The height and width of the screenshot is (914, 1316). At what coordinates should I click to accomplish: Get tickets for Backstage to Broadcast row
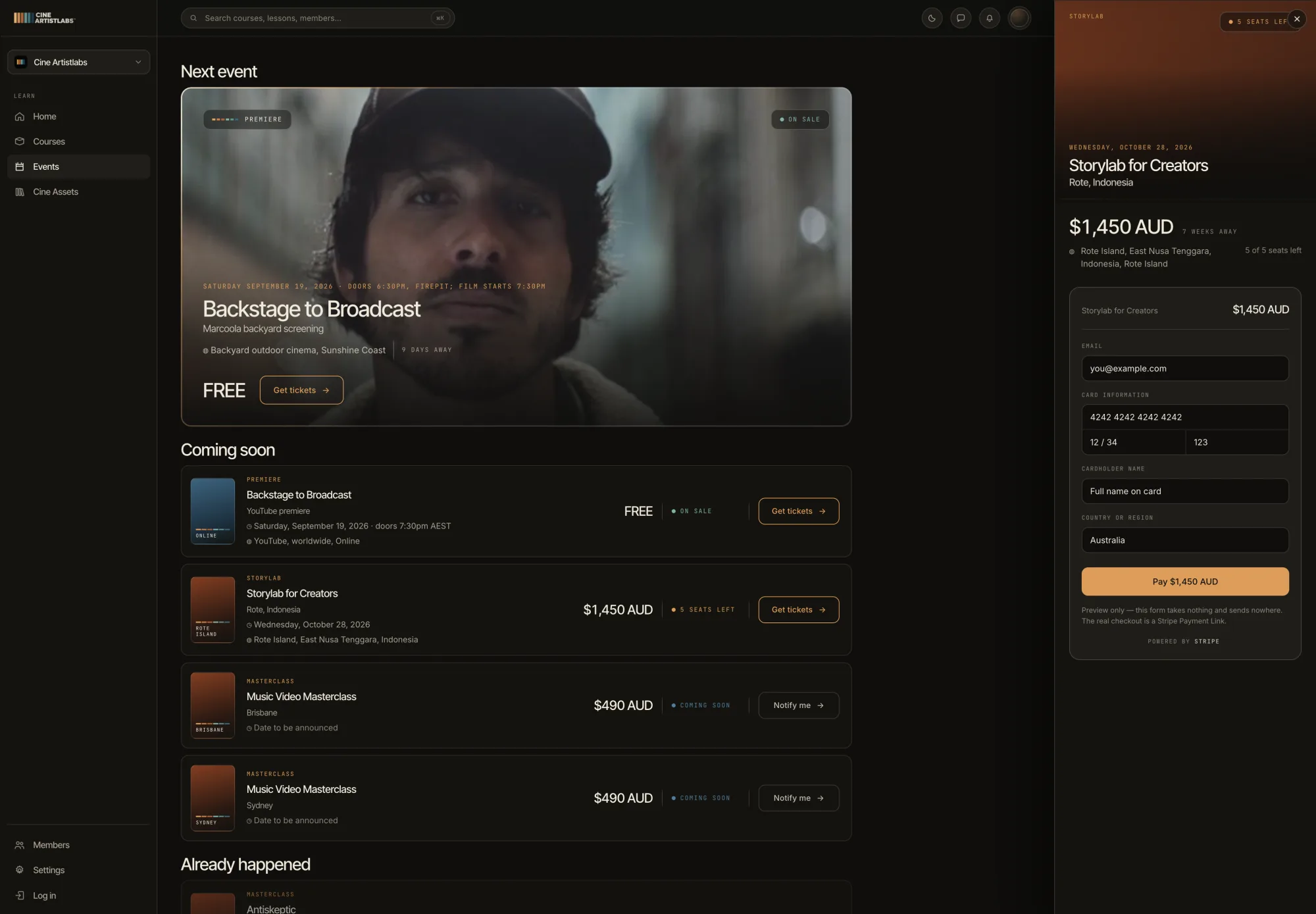pos(798,511)
